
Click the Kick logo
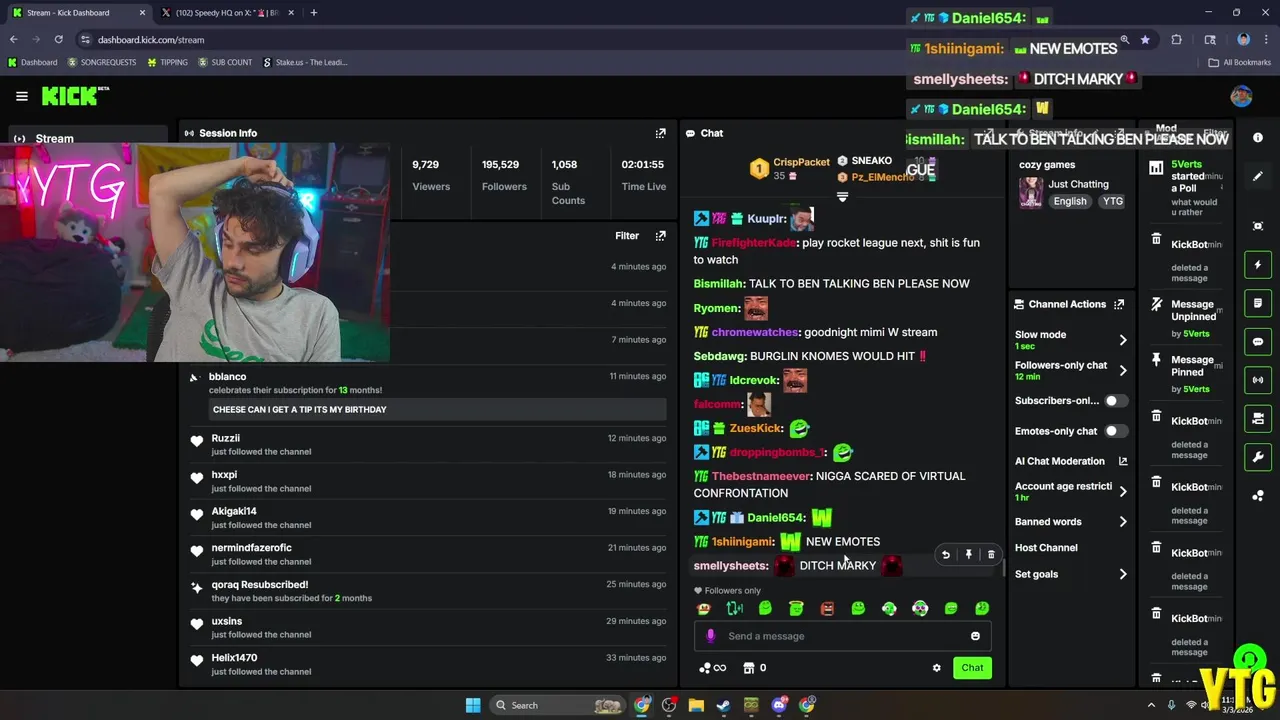75,96
